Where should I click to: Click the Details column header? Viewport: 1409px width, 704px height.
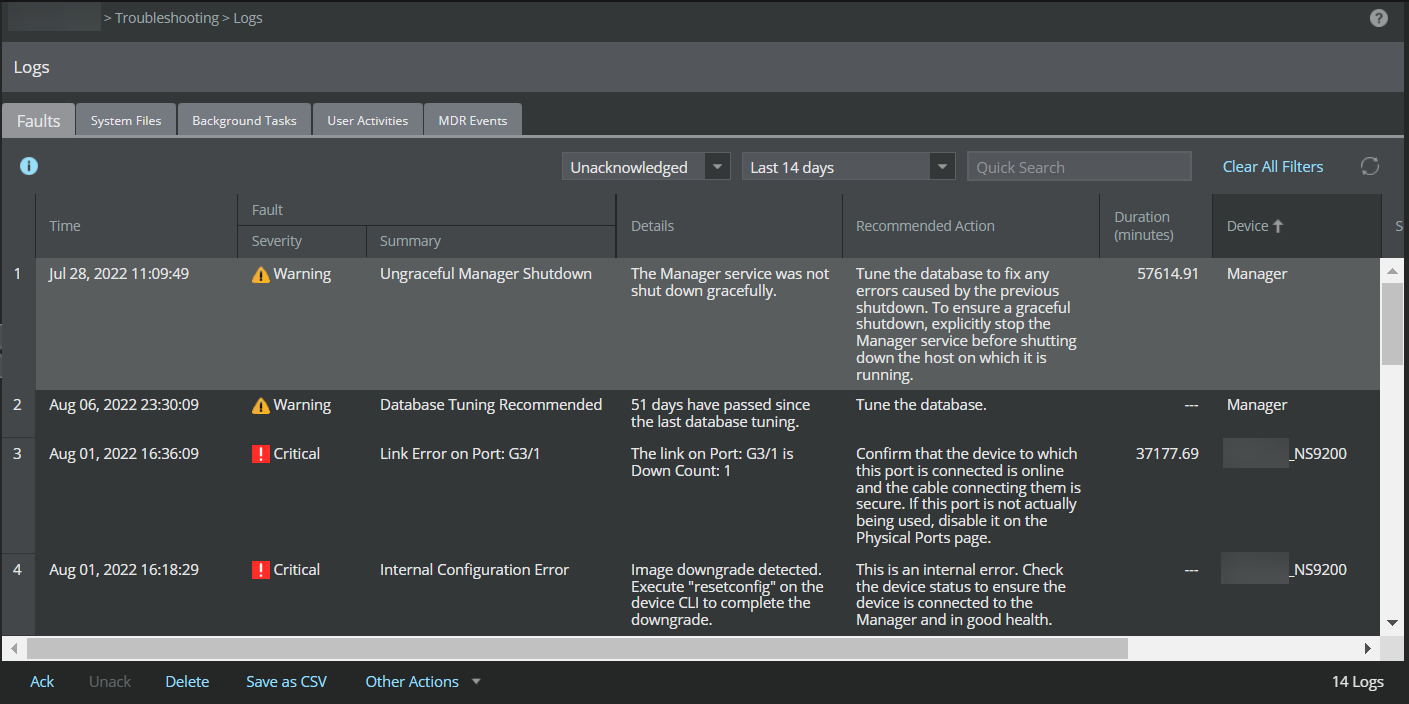(x=729, y=226)
